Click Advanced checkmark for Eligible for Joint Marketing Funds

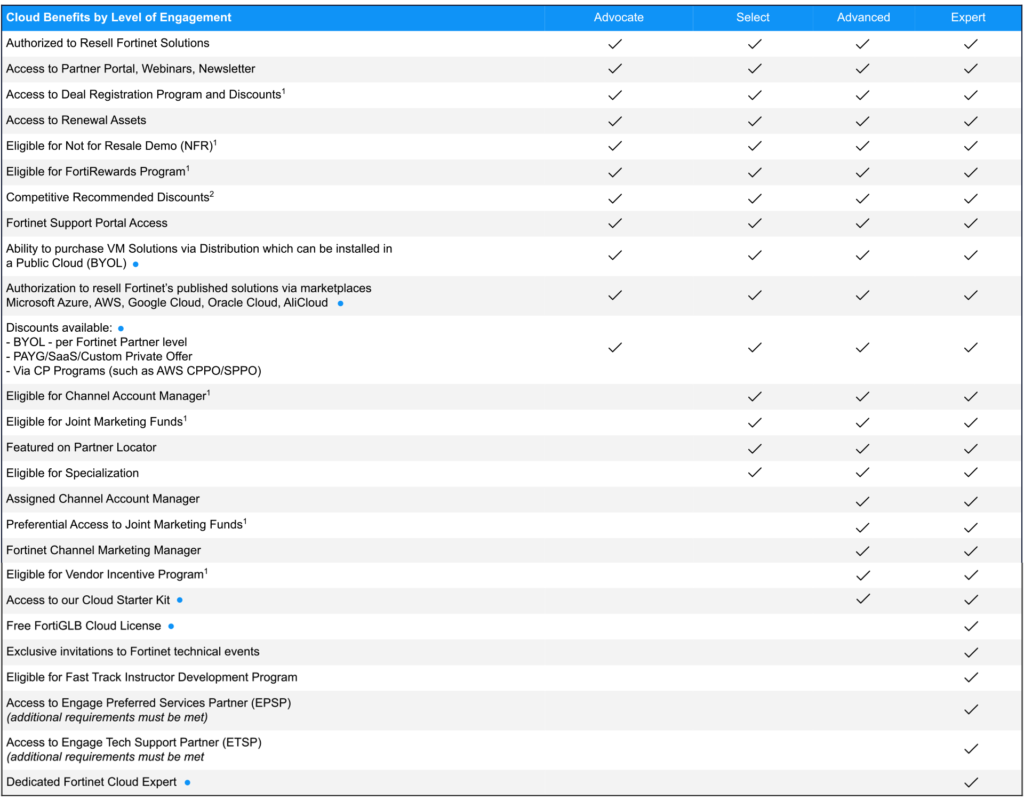pos(863,423)
